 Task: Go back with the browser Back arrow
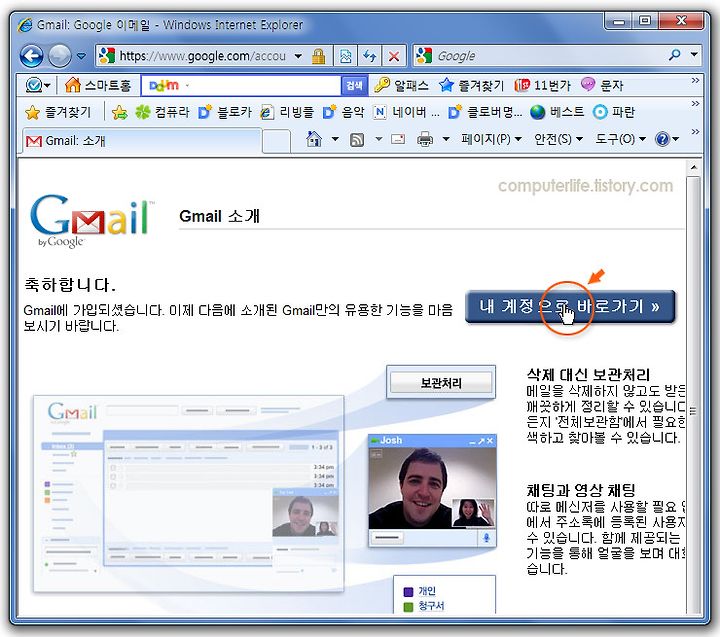pyautogui.click(x=31, y=56)
